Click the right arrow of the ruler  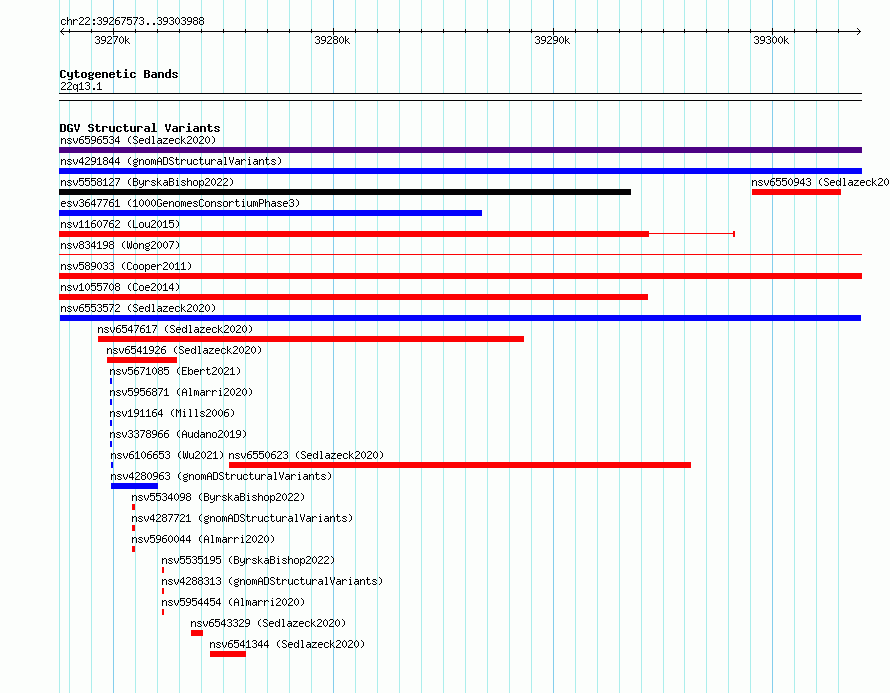pyautogui.click(x=859, y=31)
